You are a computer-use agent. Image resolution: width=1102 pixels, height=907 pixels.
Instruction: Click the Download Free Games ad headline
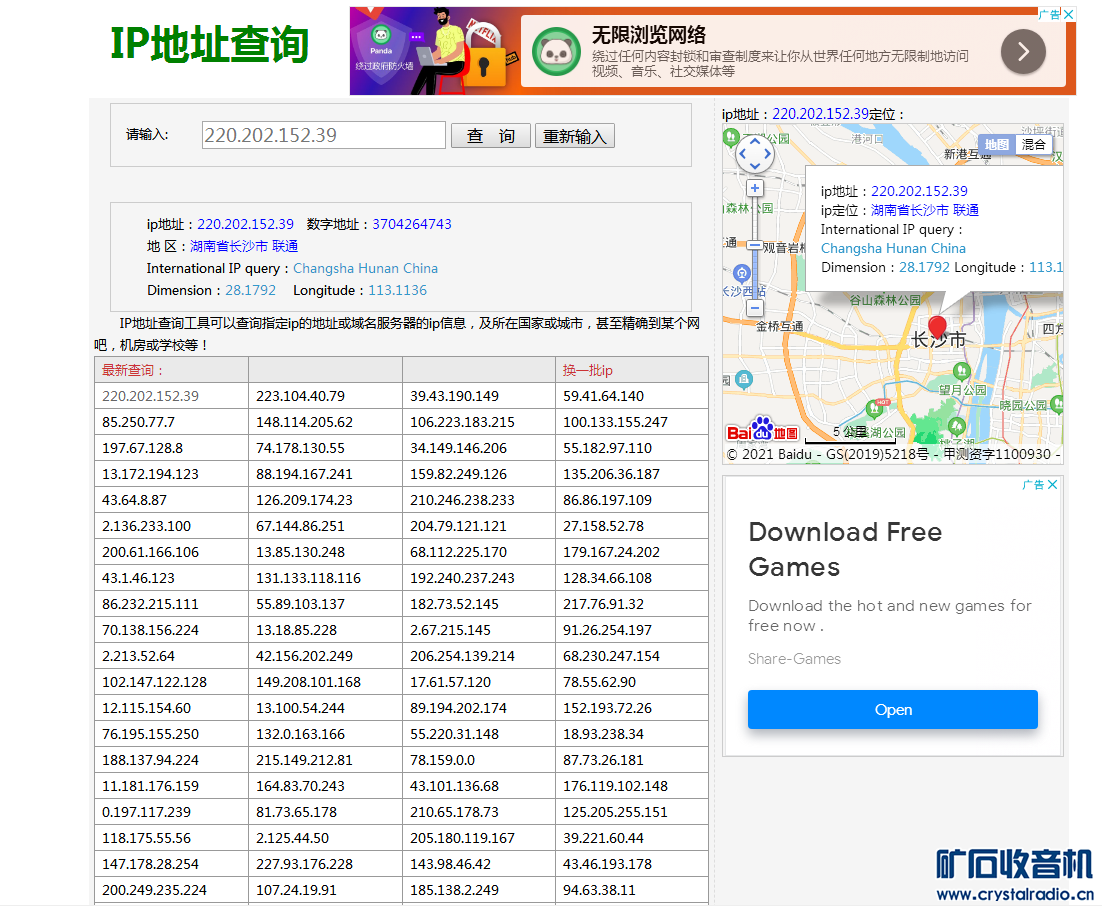(x=845, y=549)
